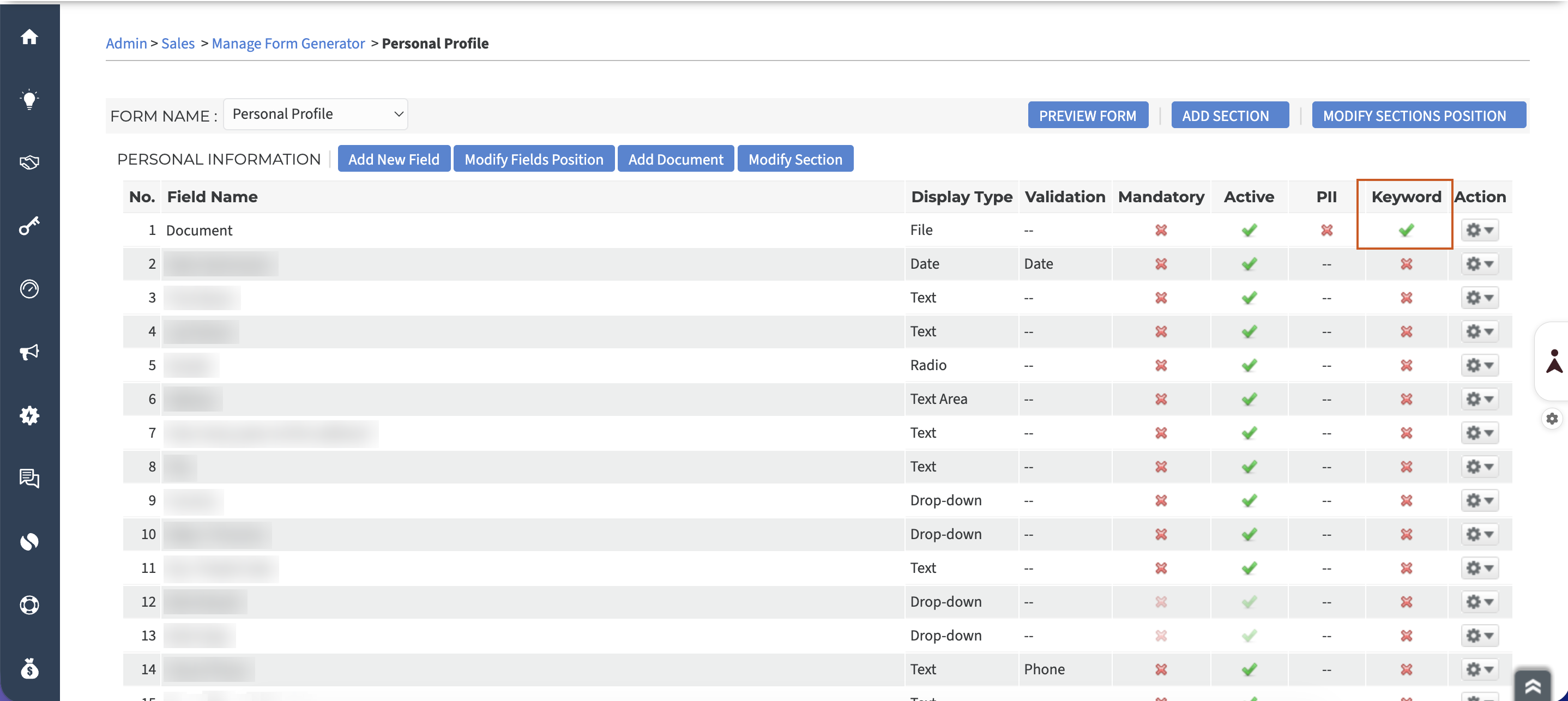Open action gear menu for row 14
Screen dimensions: 1568x701
click(x=1480, y=669)
